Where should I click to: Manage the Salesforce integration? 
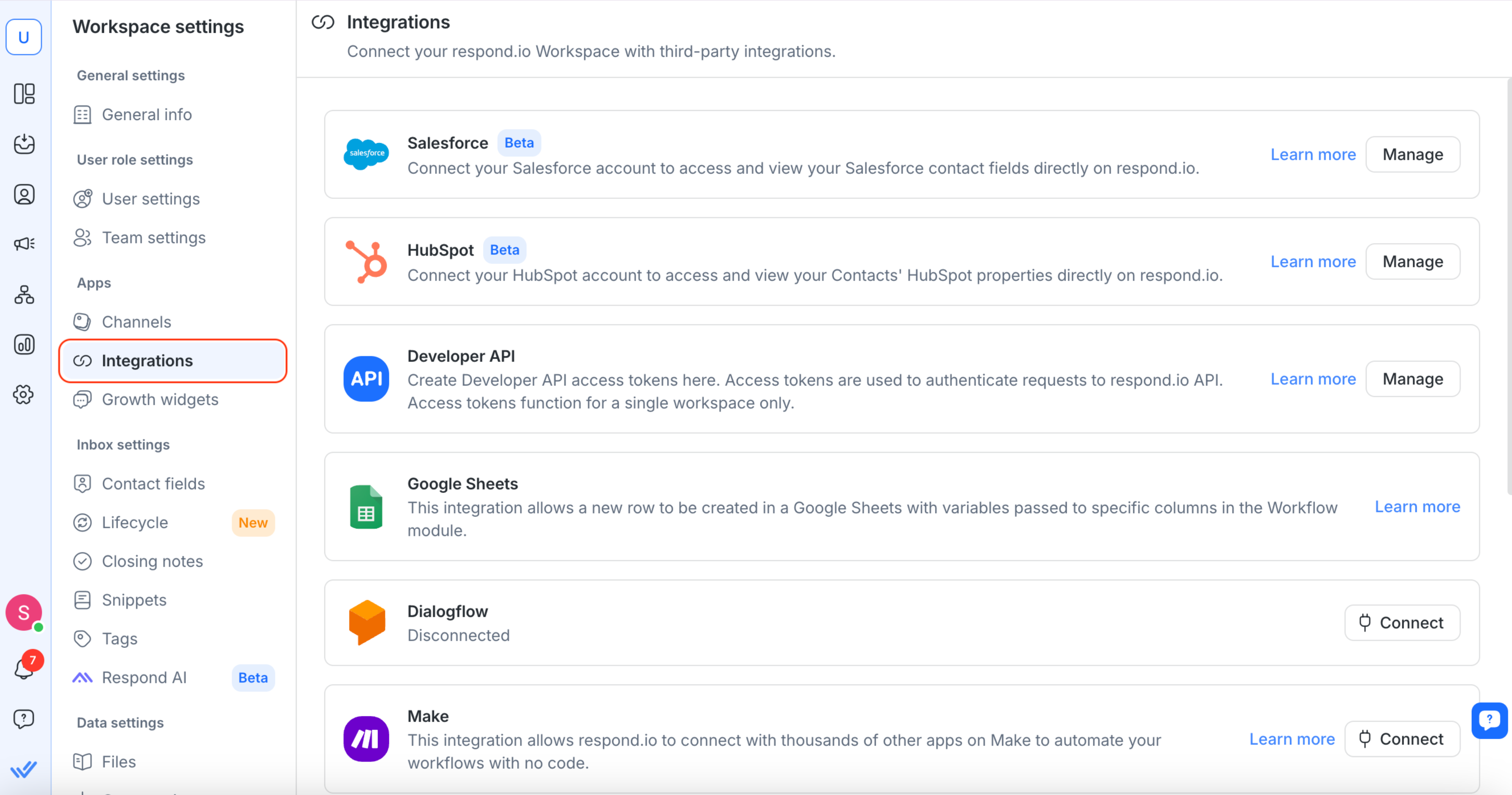click(1412, 154)
